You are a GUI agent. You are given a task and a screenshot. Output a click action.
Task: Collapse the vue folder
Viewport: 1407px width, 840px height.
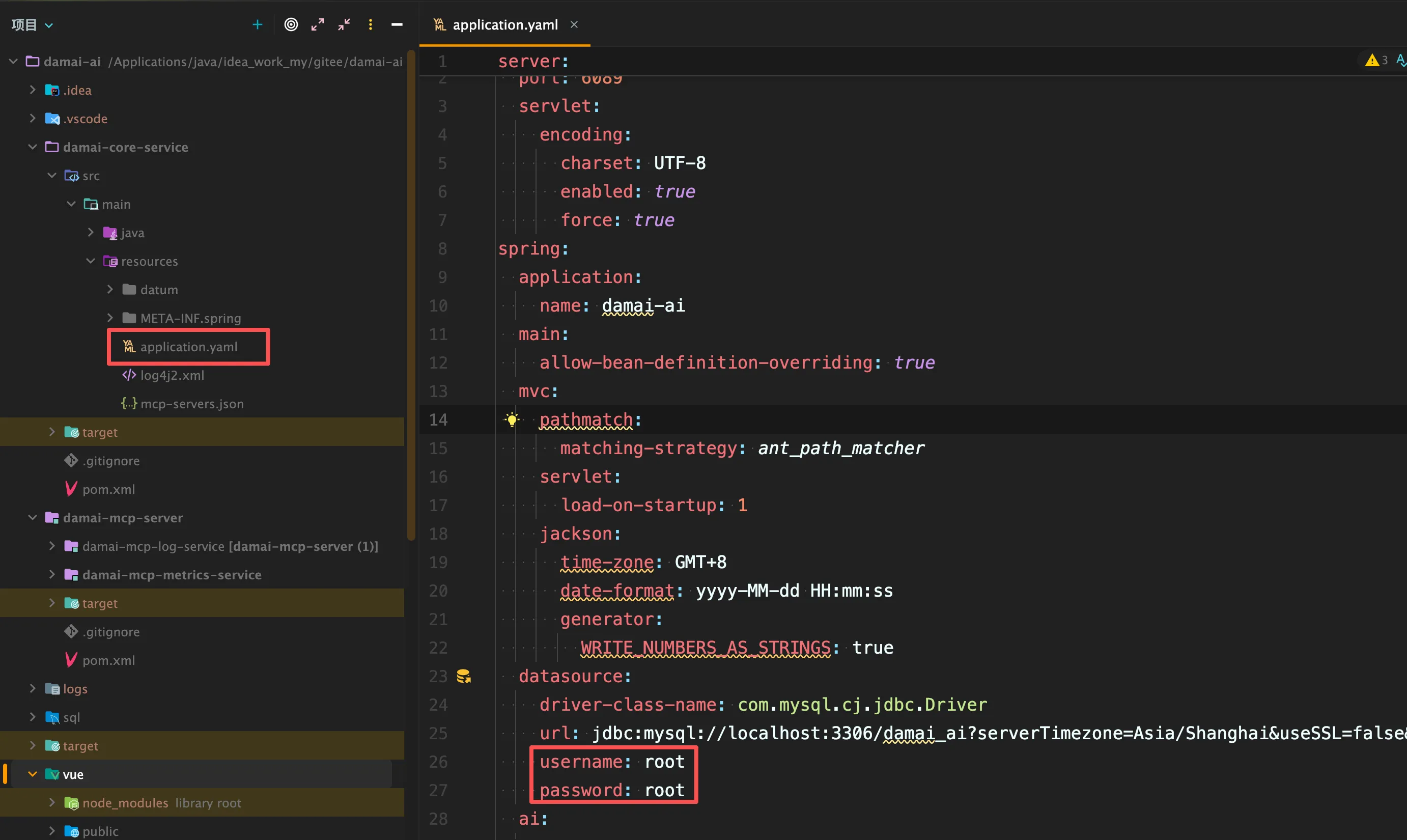click(32, 774)
